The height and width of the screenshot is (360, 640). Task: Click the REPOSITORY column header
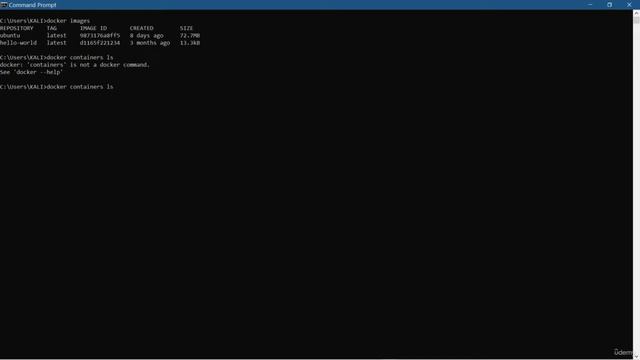point(17,28)
